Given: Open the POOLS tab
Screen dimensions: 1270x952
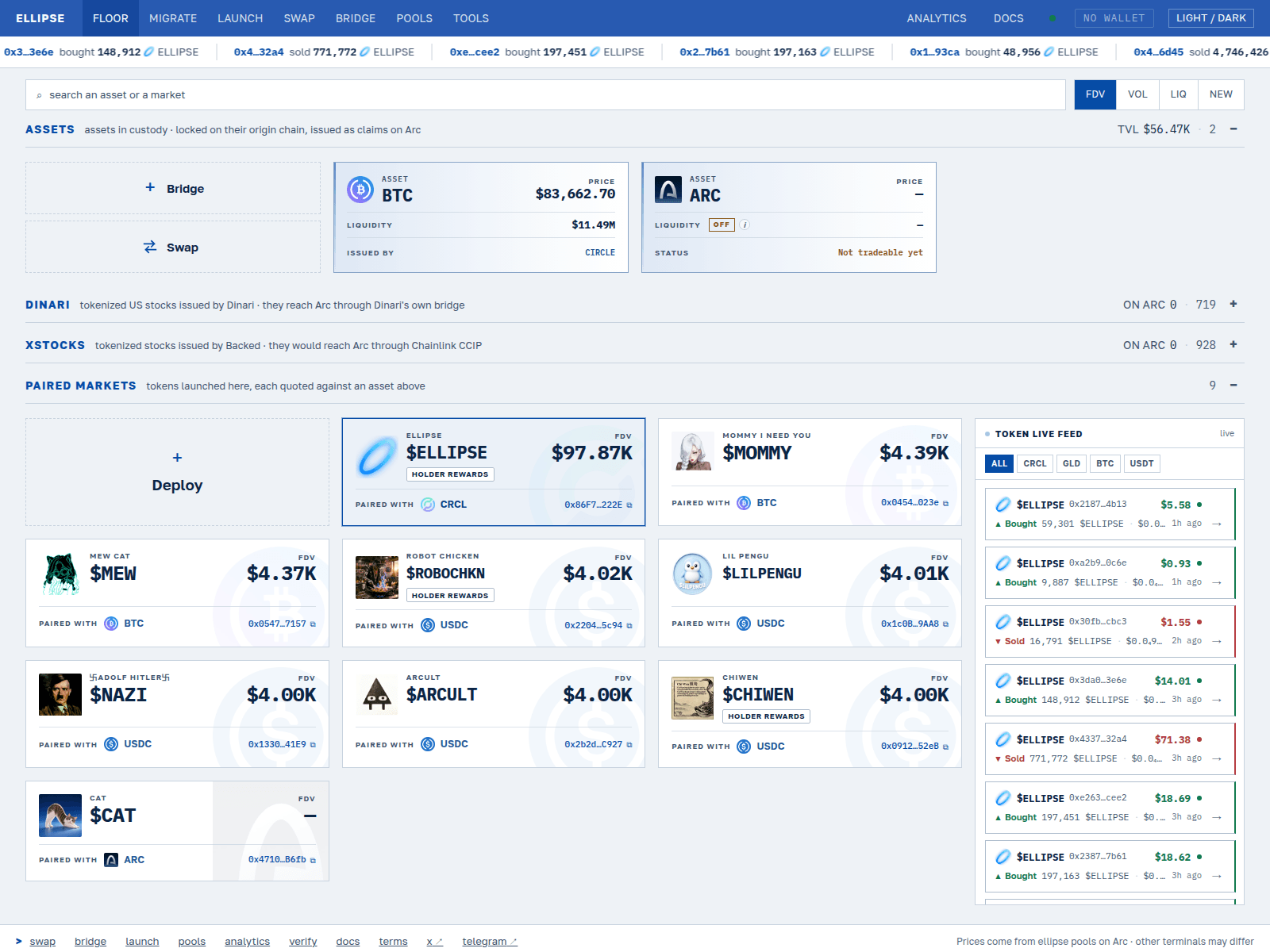Looking at the screenshot, I should (414, 18).
